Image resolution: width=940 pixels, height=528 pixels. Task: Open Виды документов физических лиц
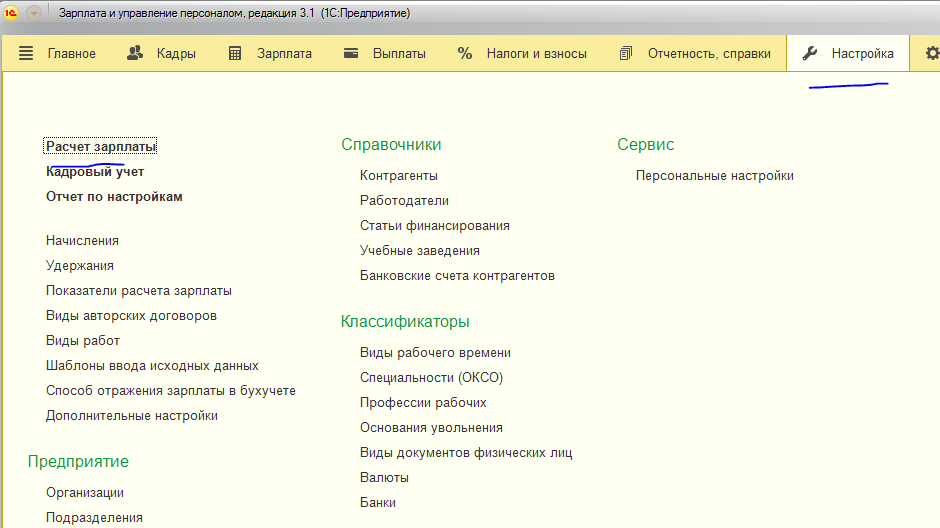tap(466, 452)
